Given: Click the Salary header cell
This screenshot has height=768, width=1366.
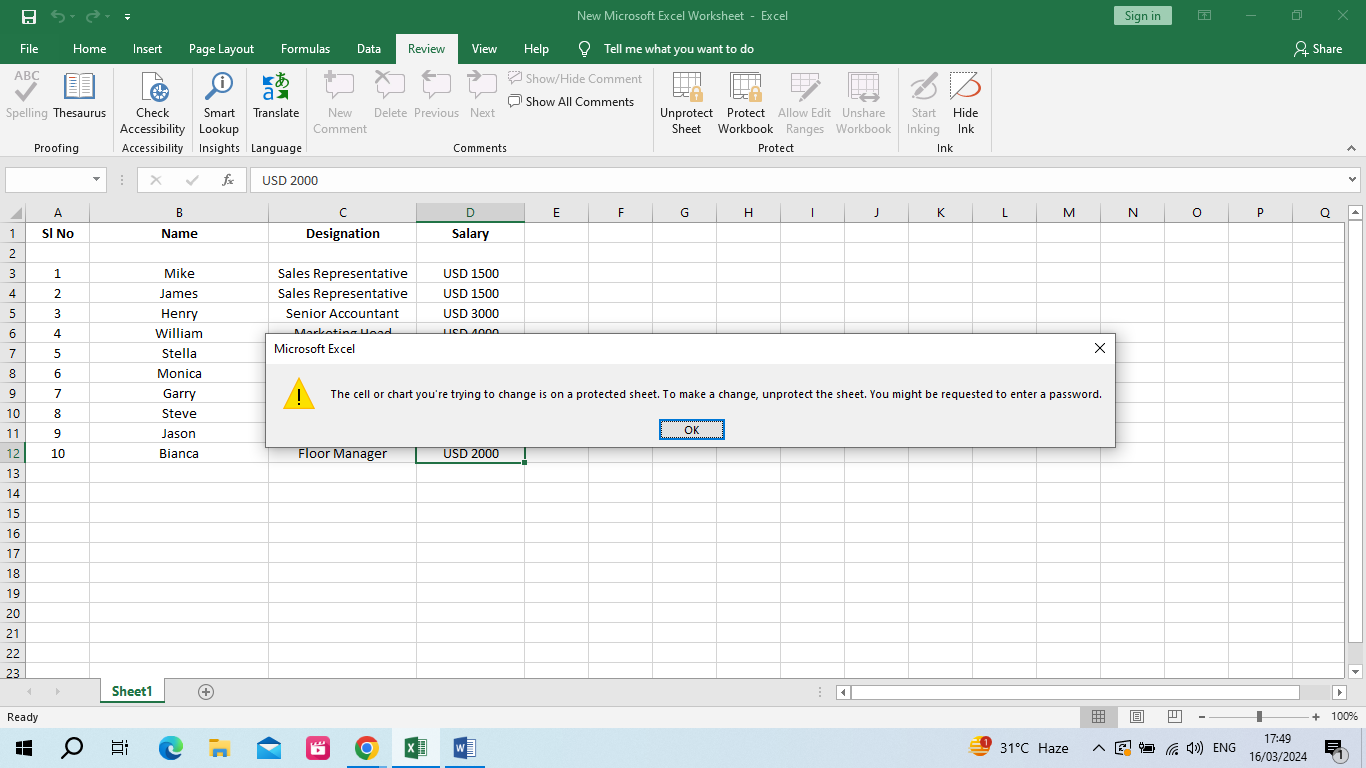Looking at the screenshot, I should [x=470, y=233].
